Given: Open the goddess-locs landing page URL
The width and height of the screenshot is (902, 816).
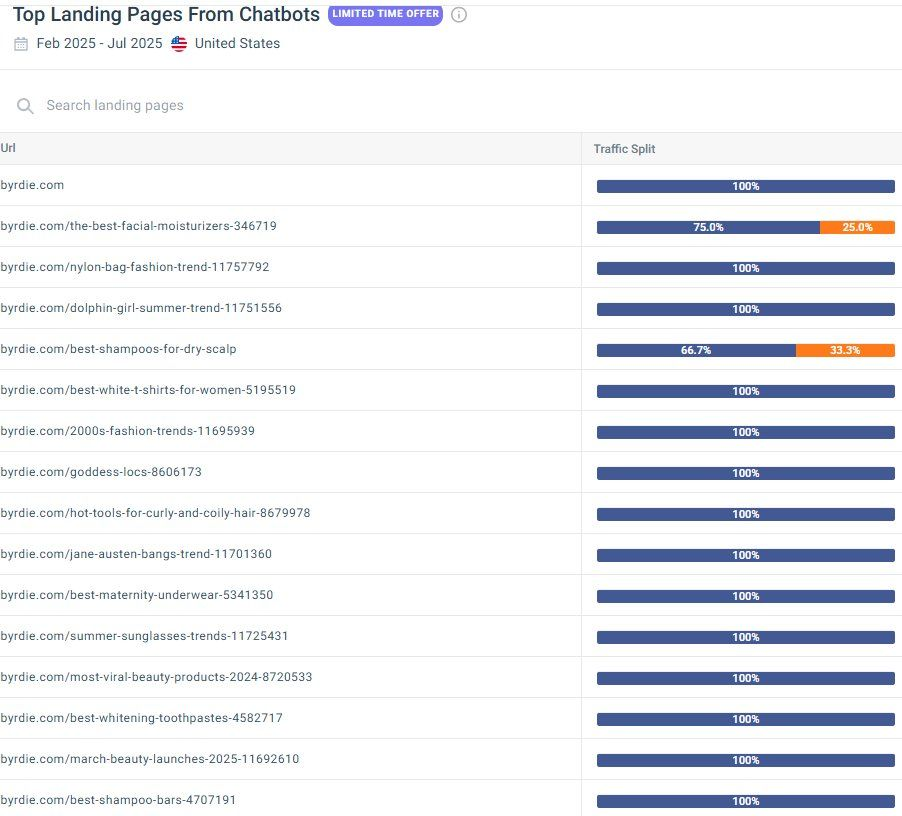Looking at the screenshot, I should coord(101,472).
